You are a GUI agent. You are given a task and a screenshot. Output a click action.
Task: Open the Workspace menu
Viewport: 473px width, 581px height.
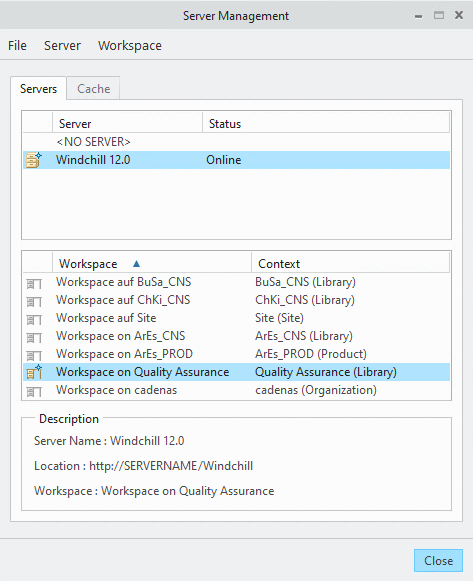coord(130,46)
